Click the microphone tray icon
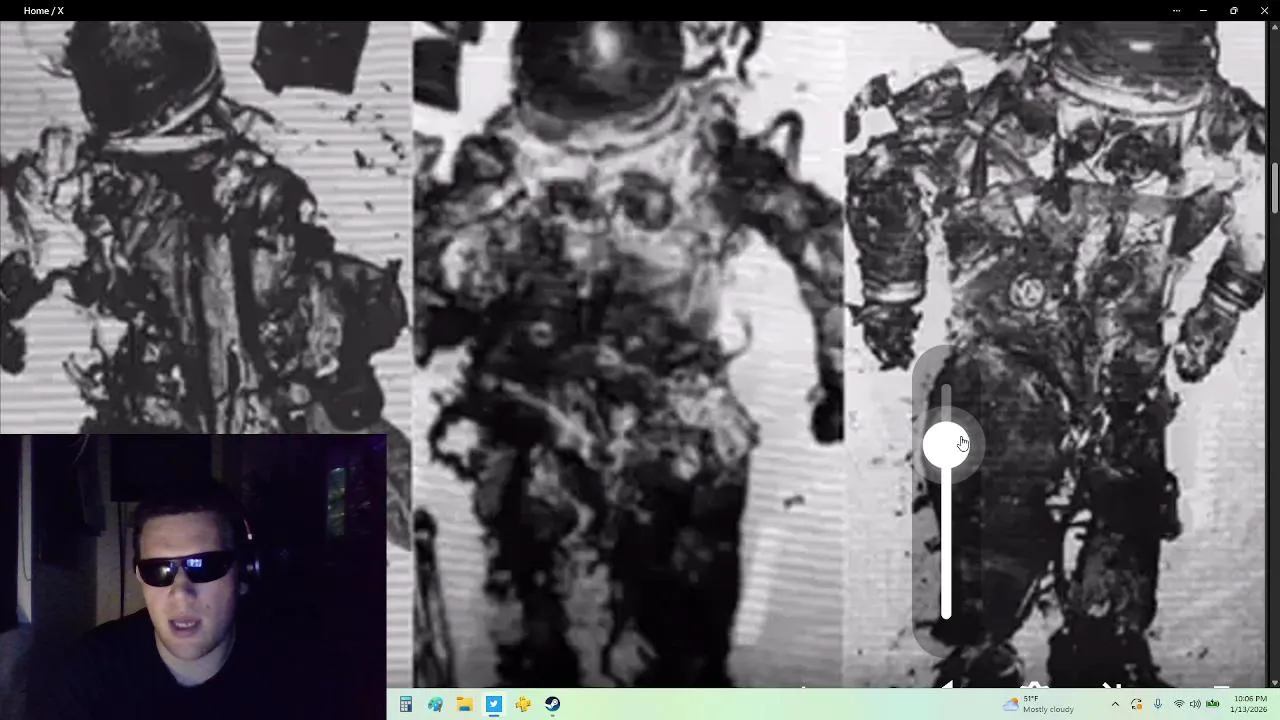 click(1158, 704)
